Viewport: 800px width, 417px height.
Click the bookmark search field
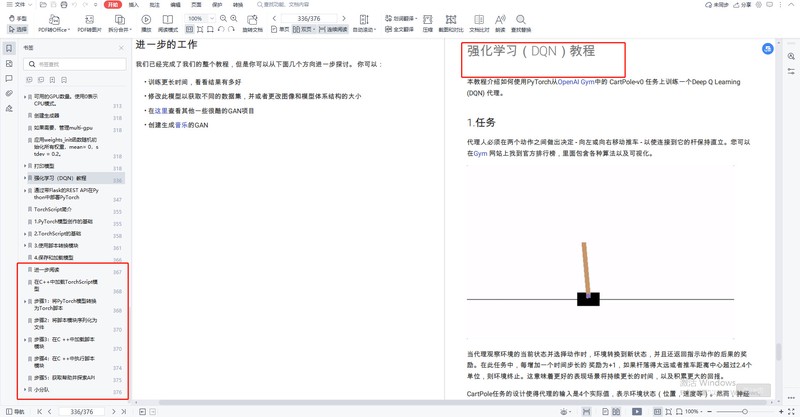click(74, 64)
